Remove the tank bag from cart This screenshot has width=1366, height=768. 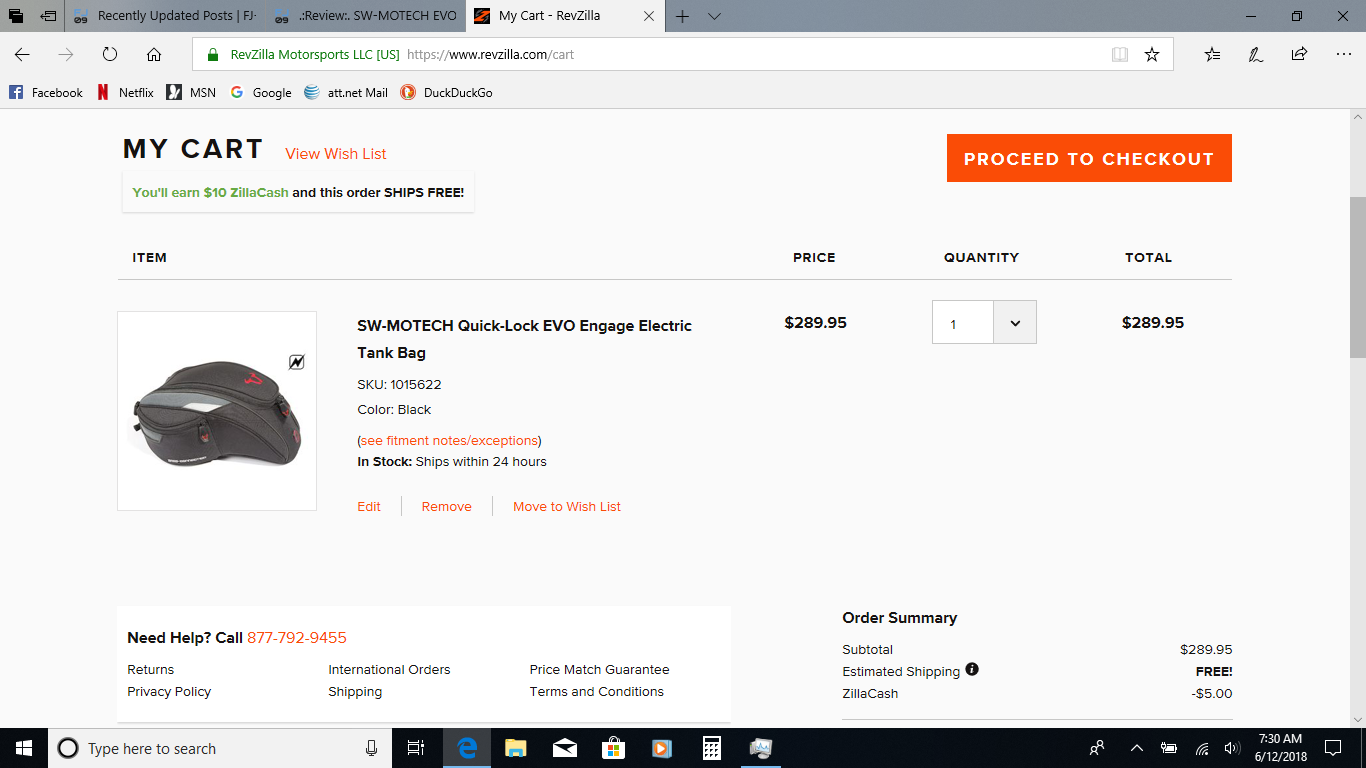pos(446,506)
